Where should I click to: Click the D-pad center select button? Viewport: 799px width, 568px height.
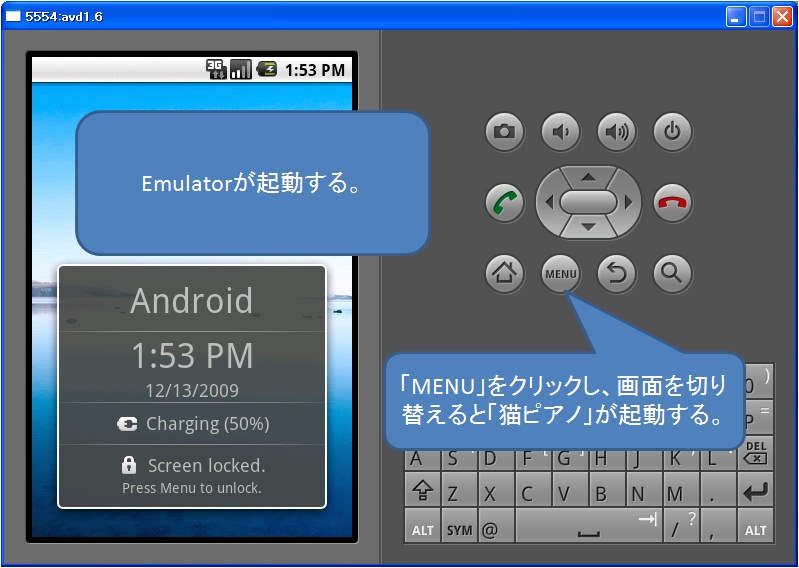point(589,202)
